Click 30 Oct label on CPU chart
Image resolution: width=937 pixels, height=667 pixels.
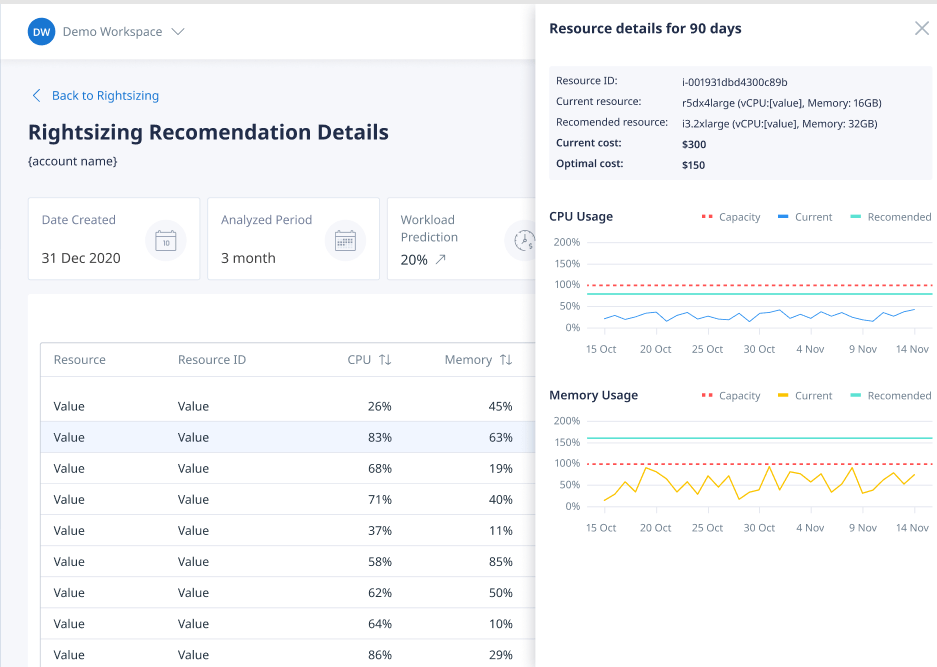tap(759, 349)
